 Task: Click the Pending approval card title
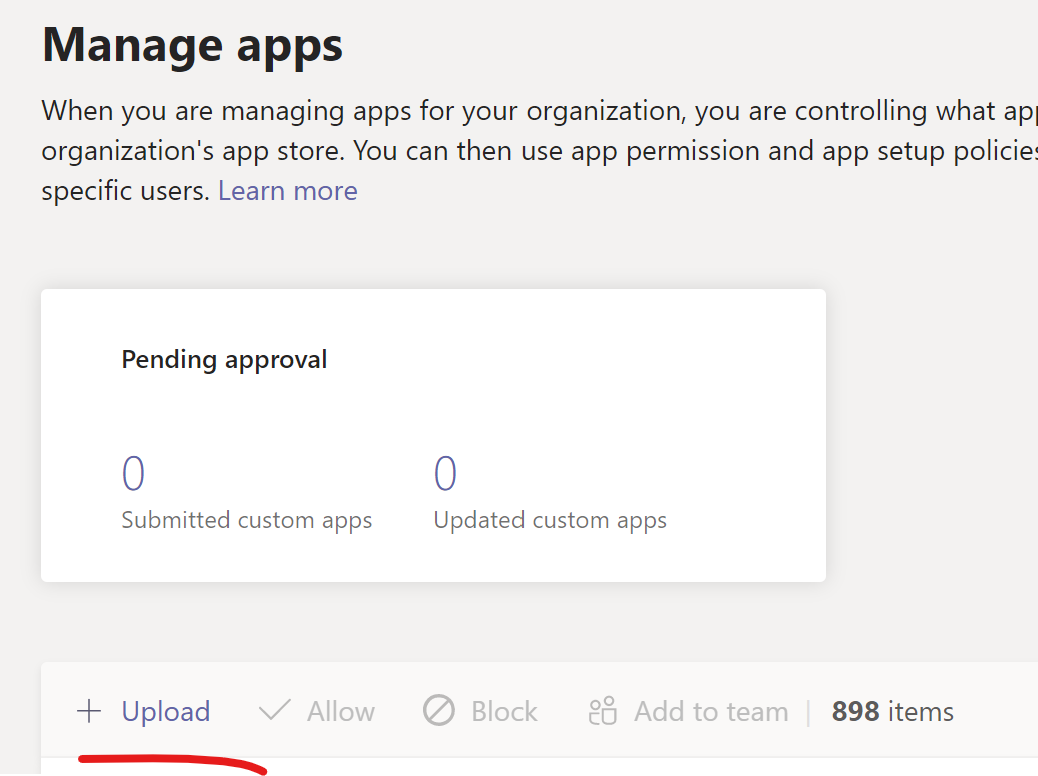pyautogui.click(x=224, y=359)
